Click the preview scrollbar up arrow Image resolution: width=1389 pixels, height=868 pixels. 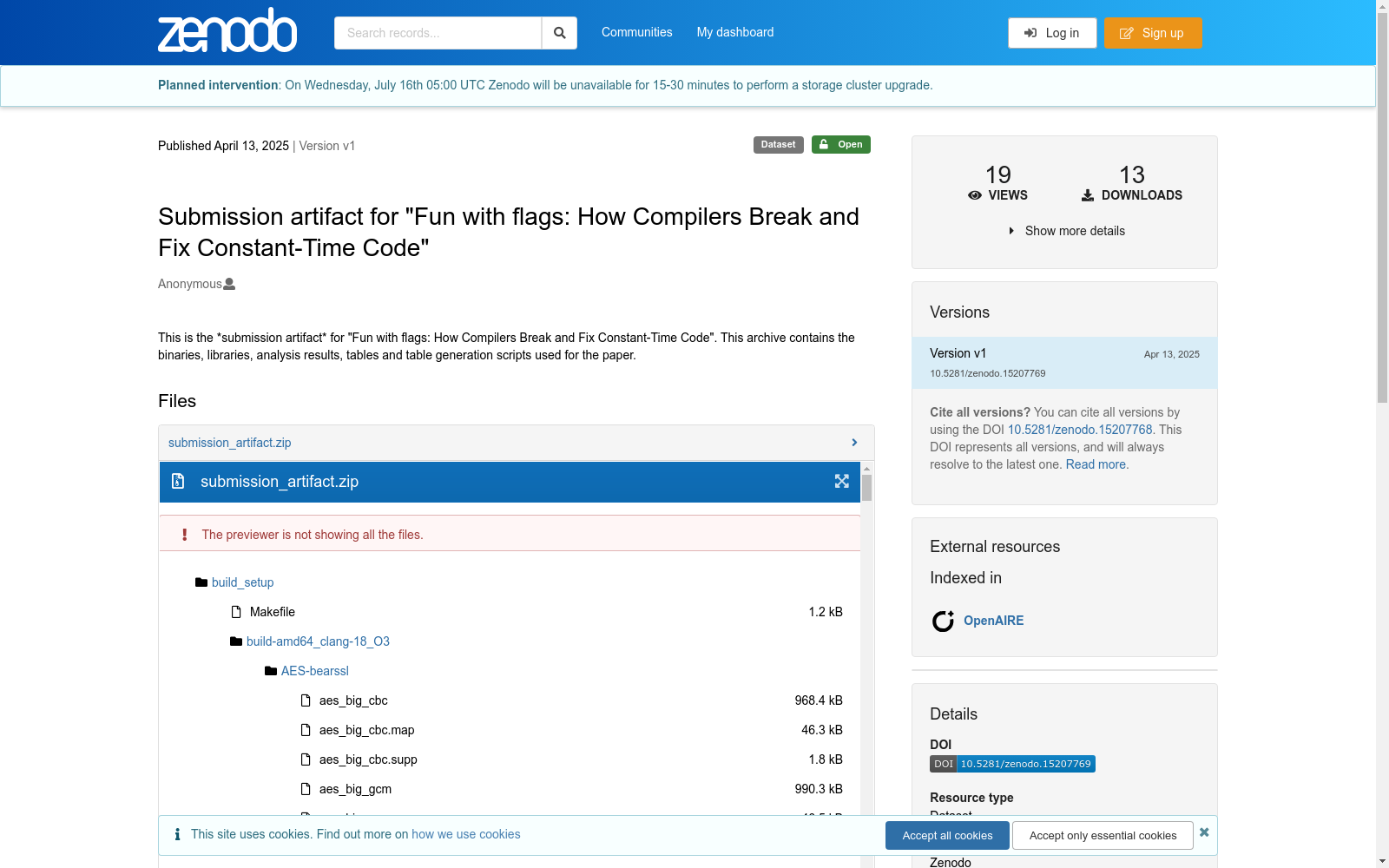[x=867, y=469]
